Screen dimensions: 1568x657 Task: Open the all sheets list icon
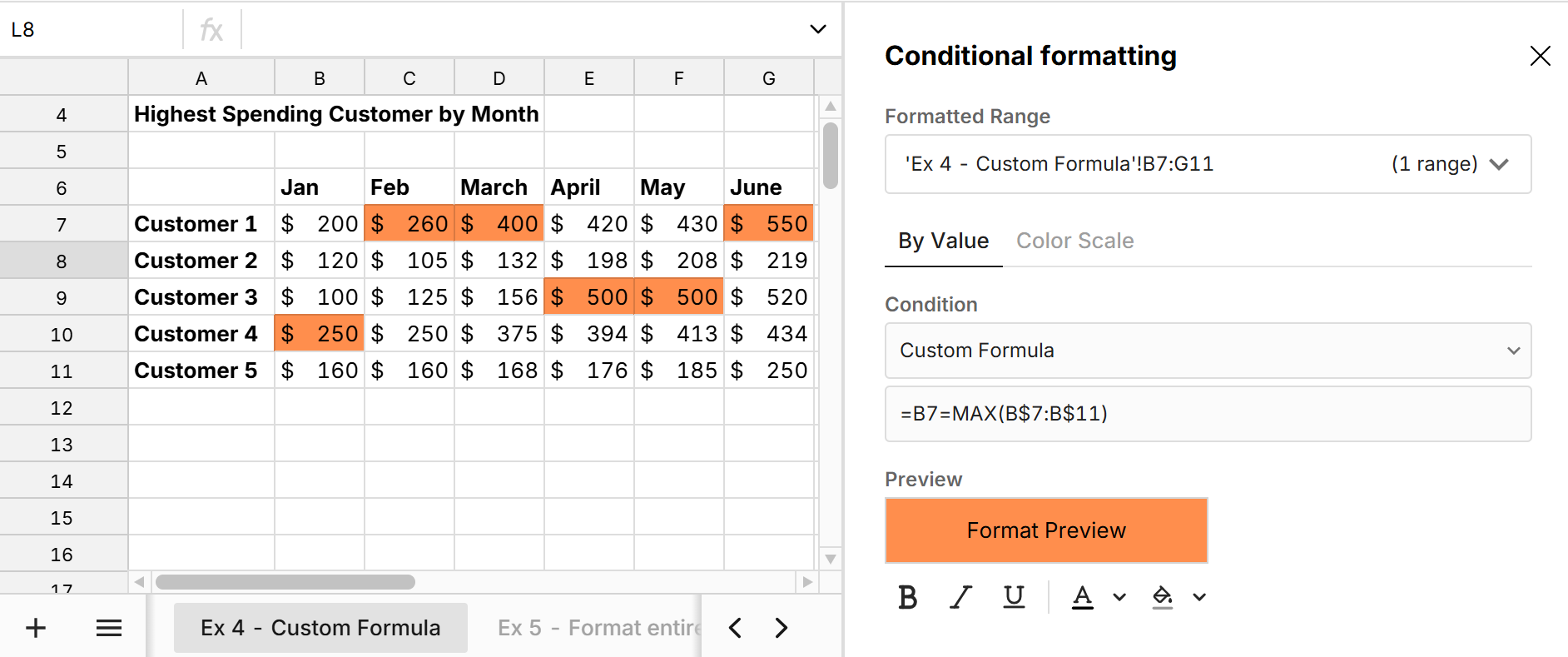point(109,628)
